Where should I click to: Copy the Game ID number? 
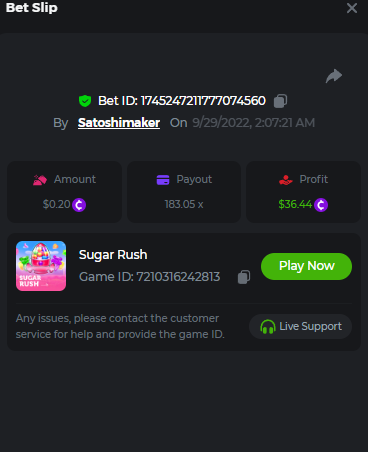[x=244, y=277]
